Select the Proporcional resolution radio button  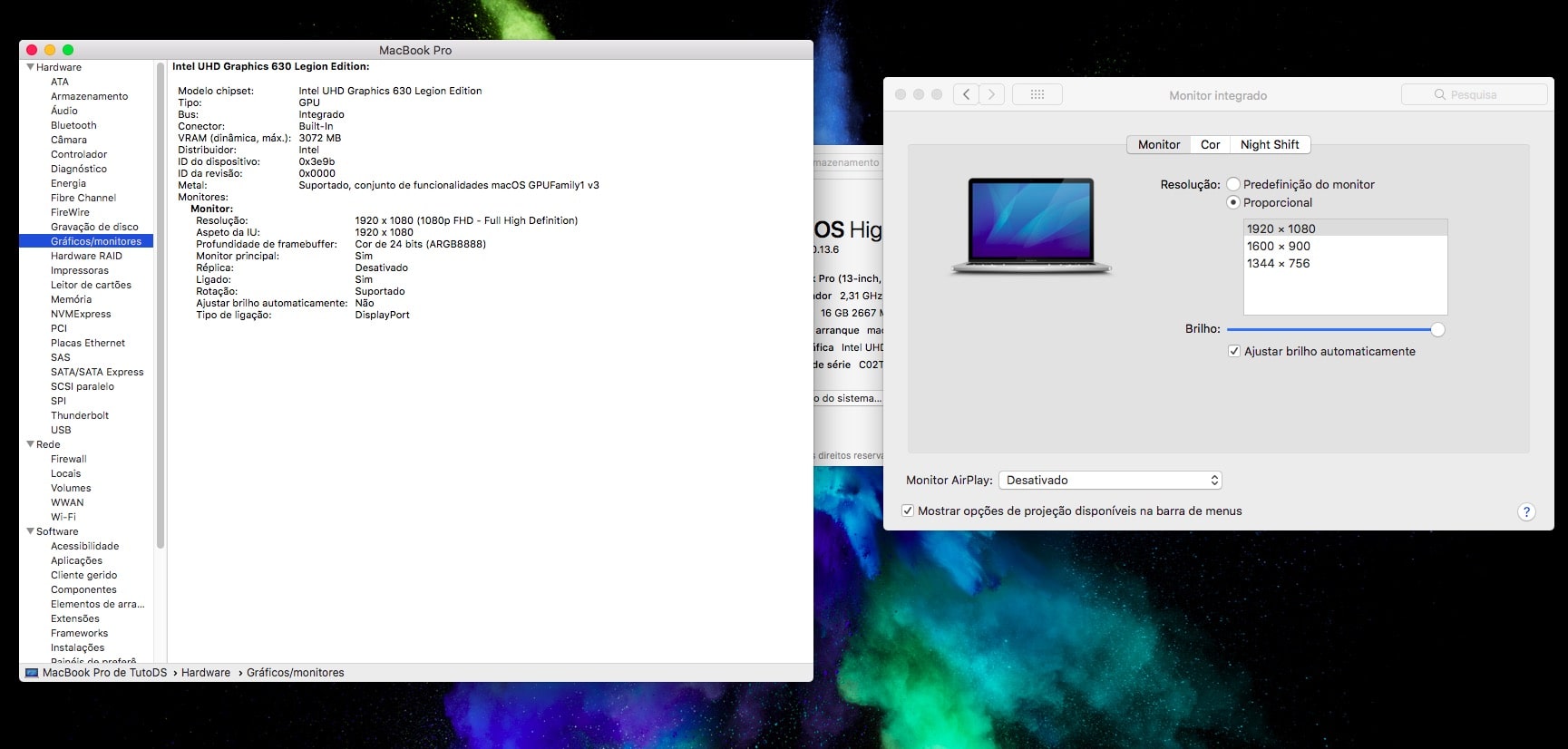[1233, 202]
